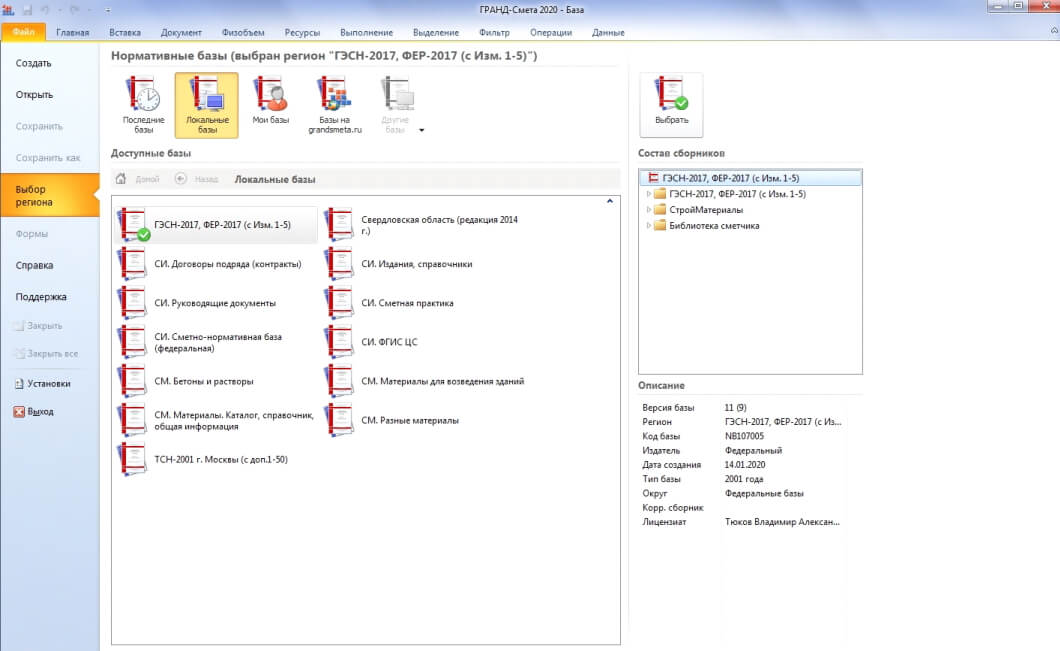Select ТСН-2001 г. Москвы (с доп.1-50) base
The width and height of the screenshot is (1060, 651).
click(204, 460)
